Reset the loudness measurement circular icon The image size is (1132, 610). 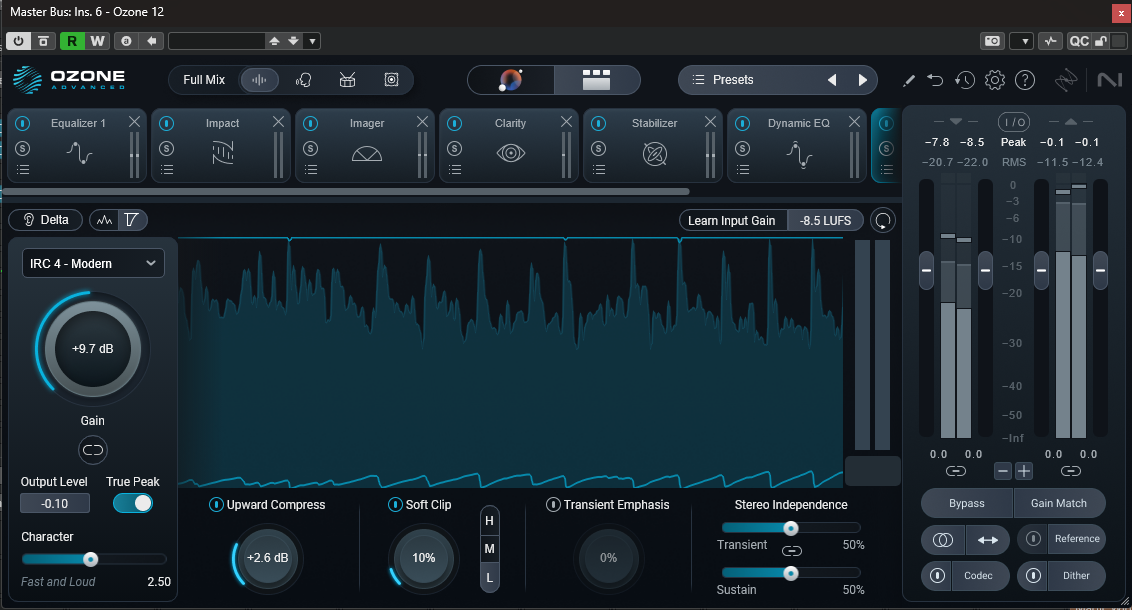[x=883, y=220]
